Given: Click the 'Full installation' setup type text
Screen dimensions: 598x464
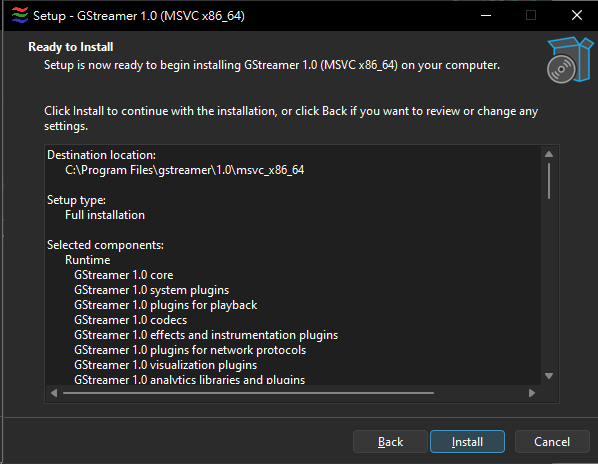Looking at the screenshot, I should 105,215.
